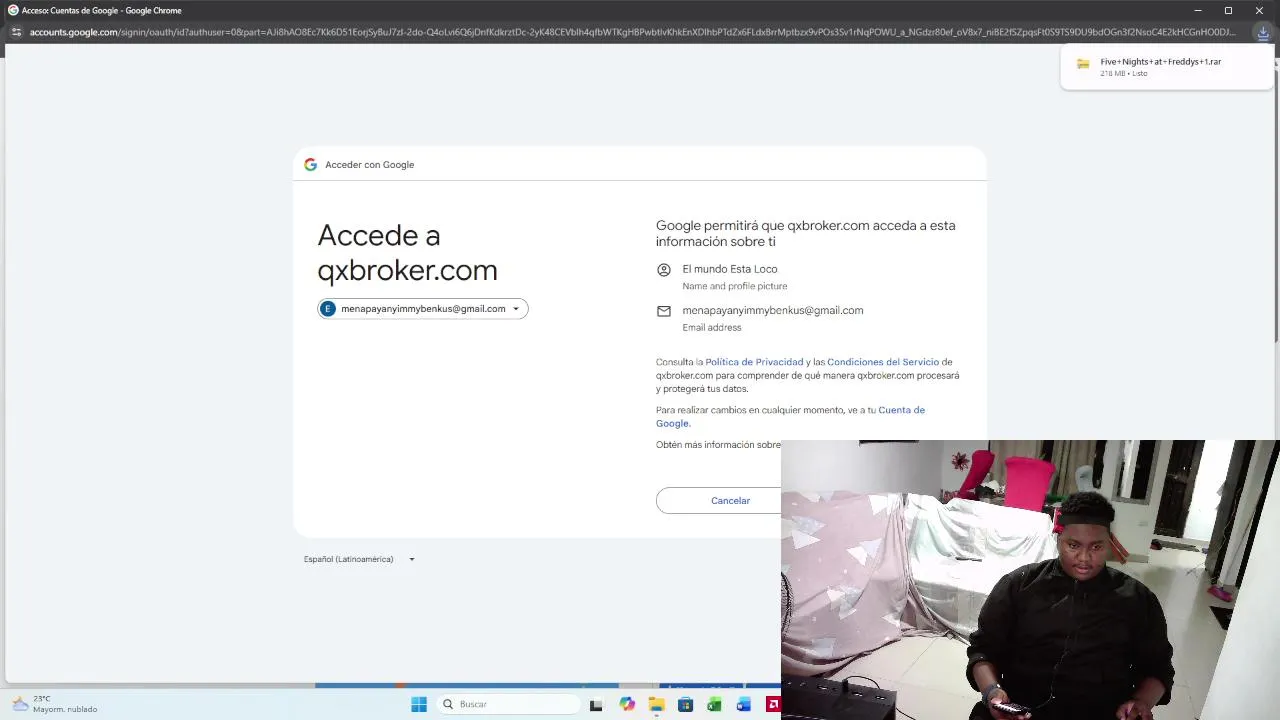Maximize the Chrome window
This screenshot has width=1280, height=720.
click(x=1228, y=10)
